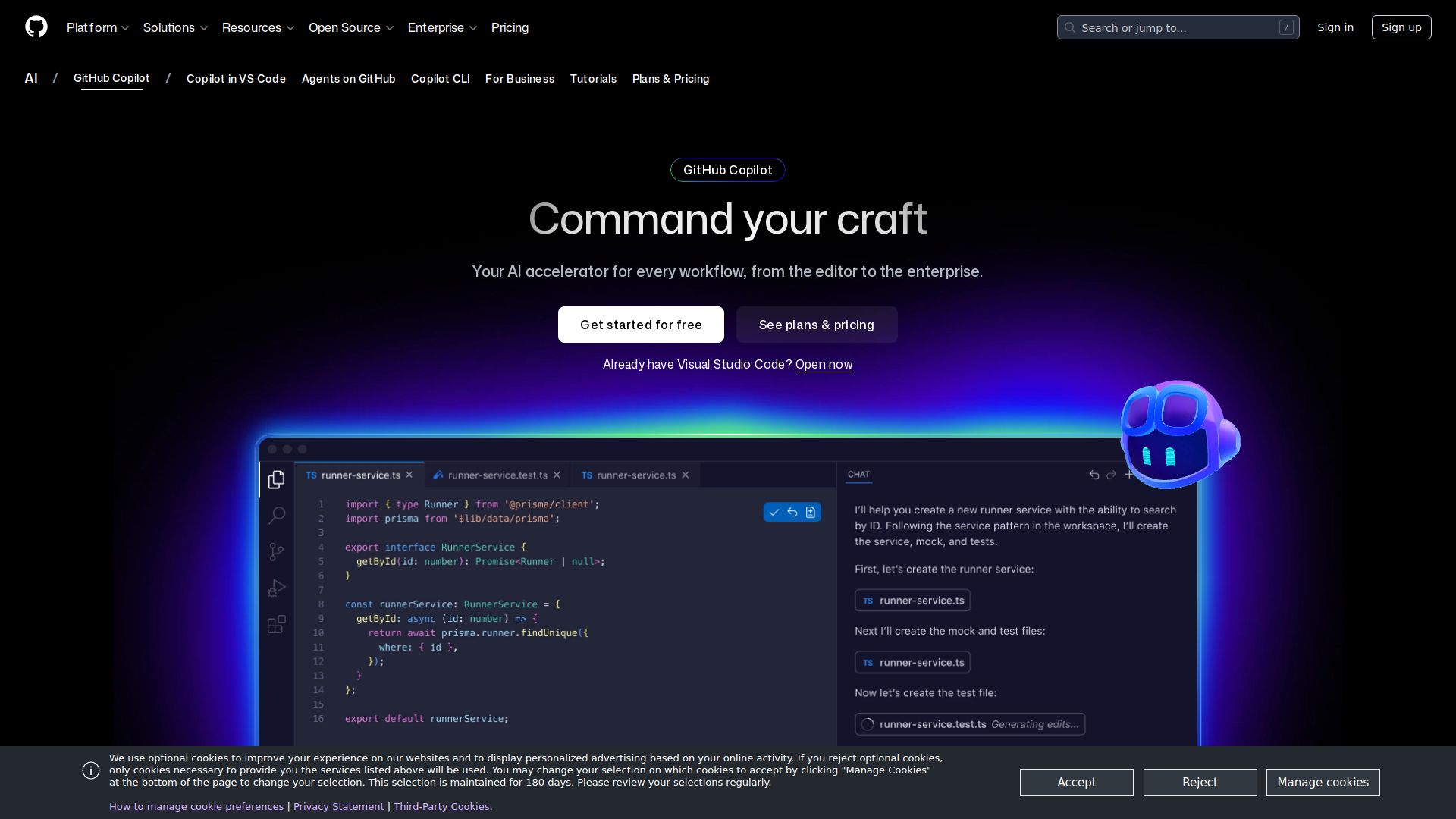Click the GitHub logo in the header
The height and width of the screenshot is (819, 1456).
click(x=36, y=27)
